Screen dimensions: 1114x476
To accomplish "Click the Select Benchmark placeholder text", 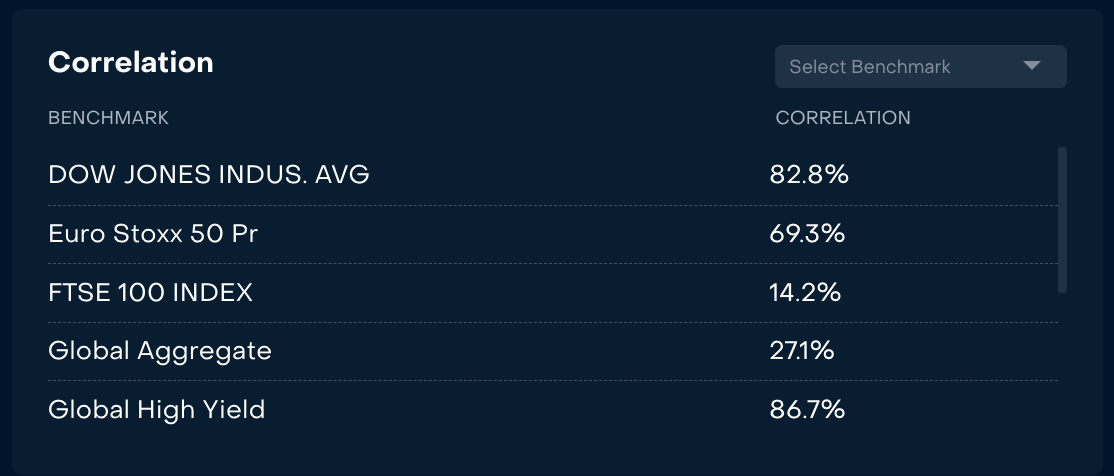I will tap(869, 67).
